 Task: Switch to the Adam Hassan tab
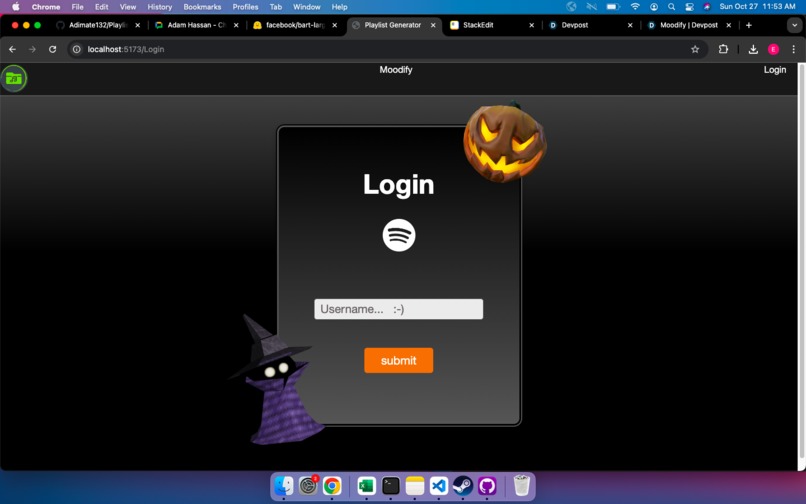pyautogui.click(x=196, y=25)
